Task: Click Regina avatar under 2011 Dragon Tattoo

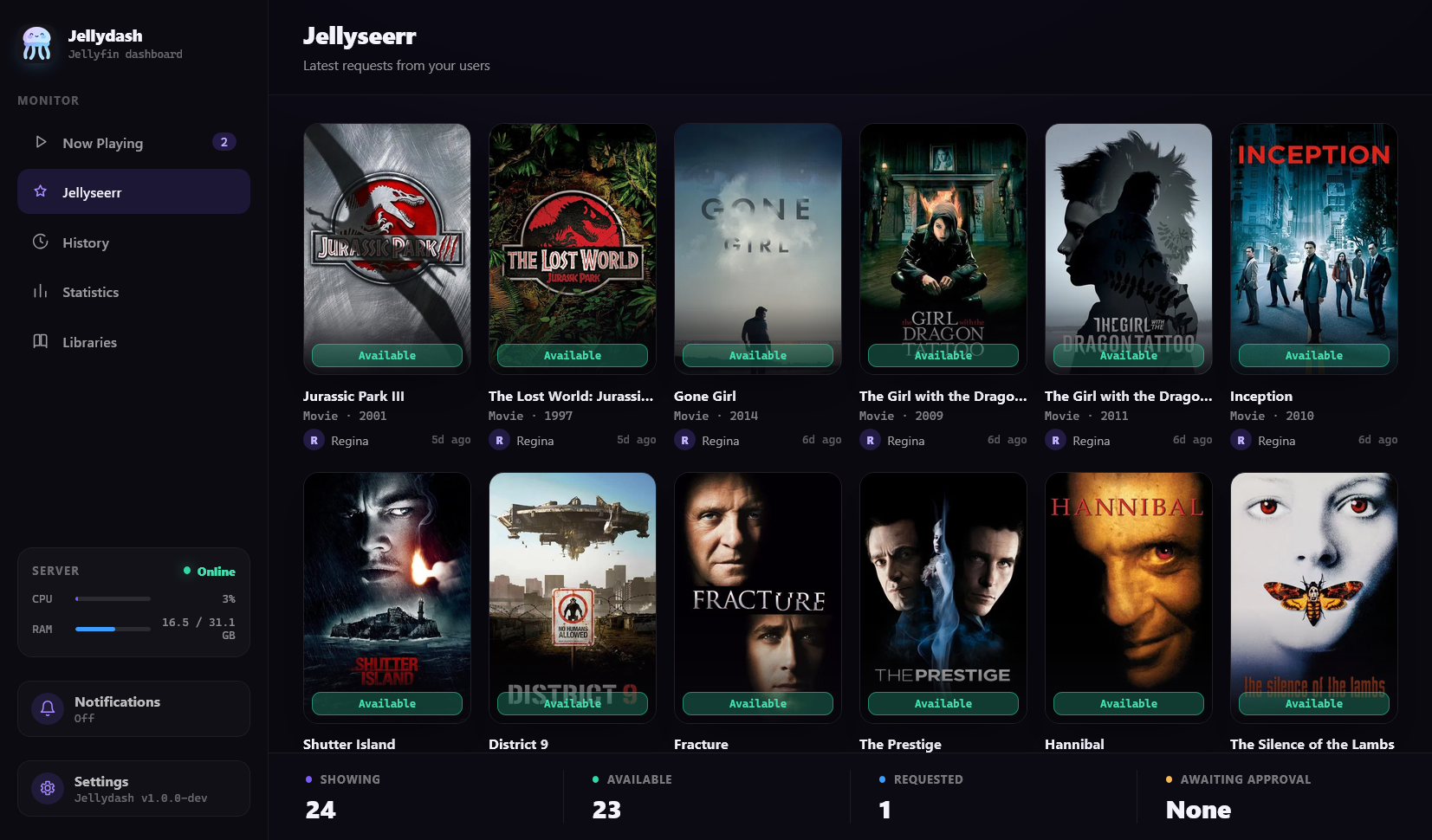Action: pos(1055,440)
